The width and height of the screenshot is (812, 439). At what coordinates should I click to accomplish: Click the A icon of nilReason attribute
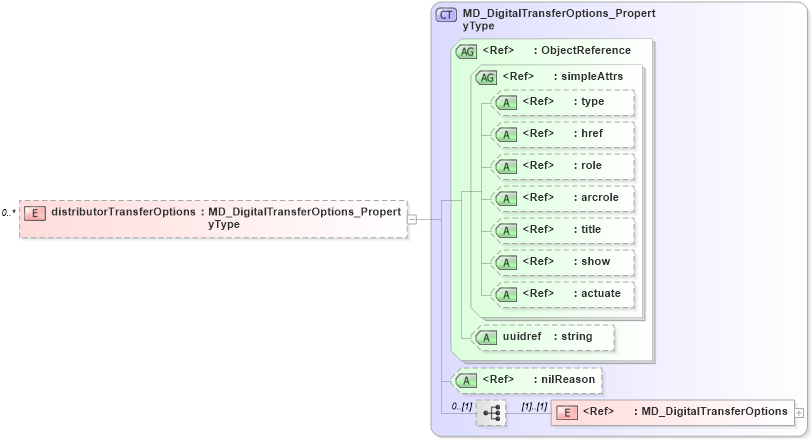[x=466, y=381]
